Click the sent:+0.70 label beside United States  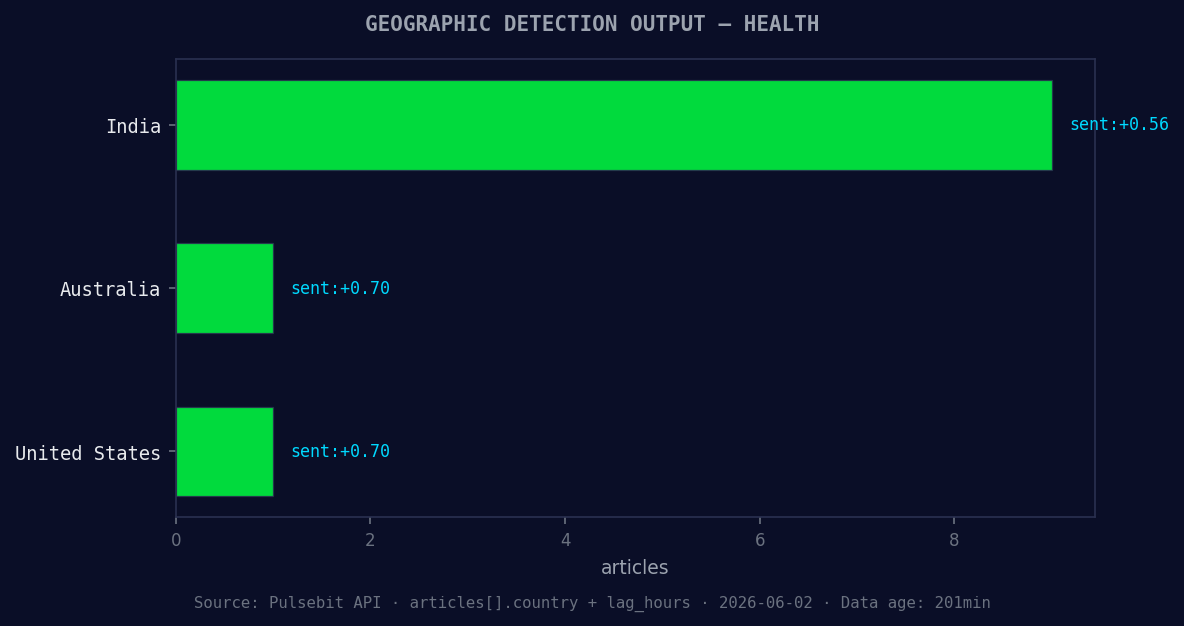pos(341,452)
